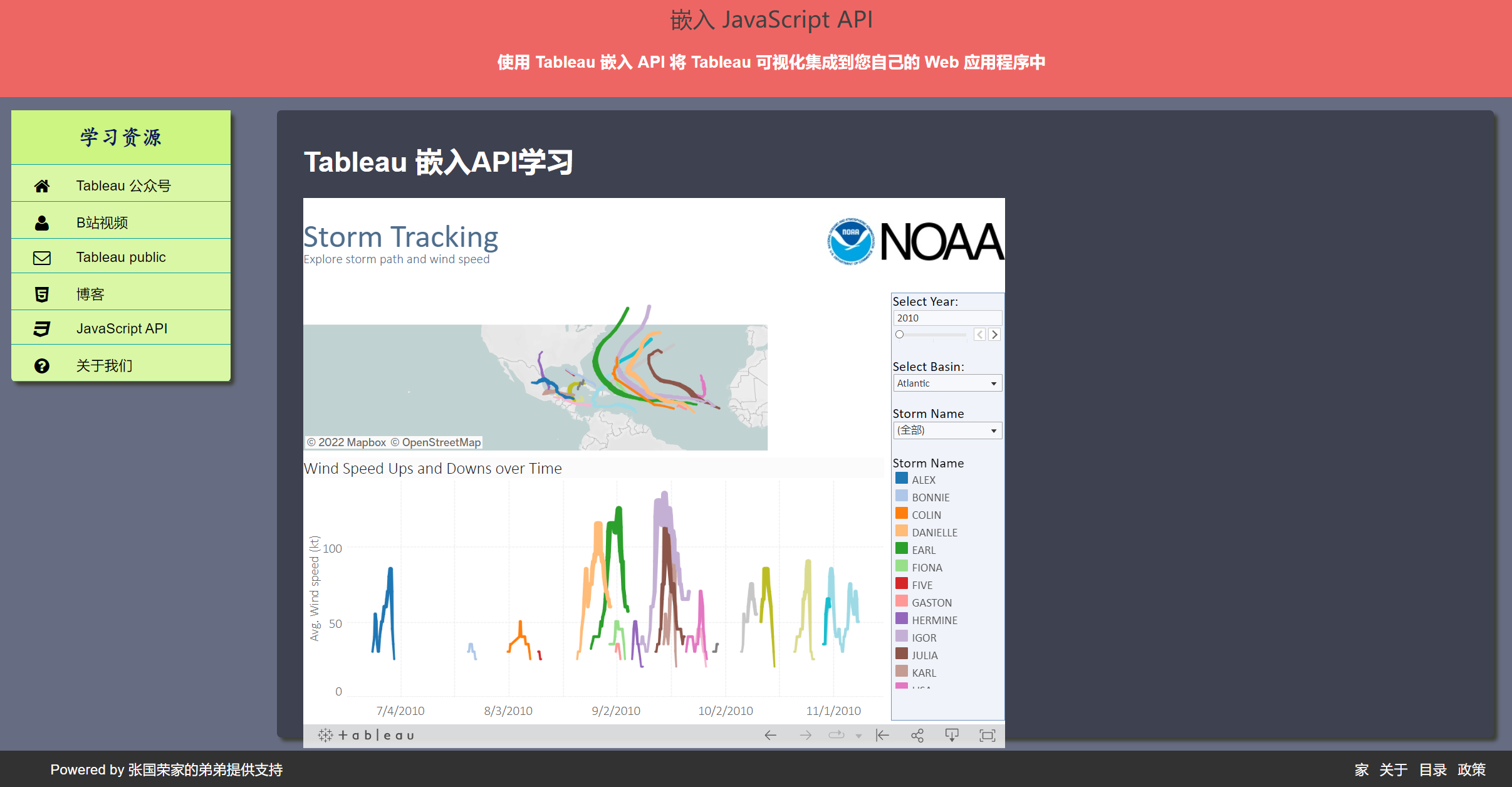Click the download icon in the Tableau toolbar
Viewport: 1512px width, 787px height.
952,734
